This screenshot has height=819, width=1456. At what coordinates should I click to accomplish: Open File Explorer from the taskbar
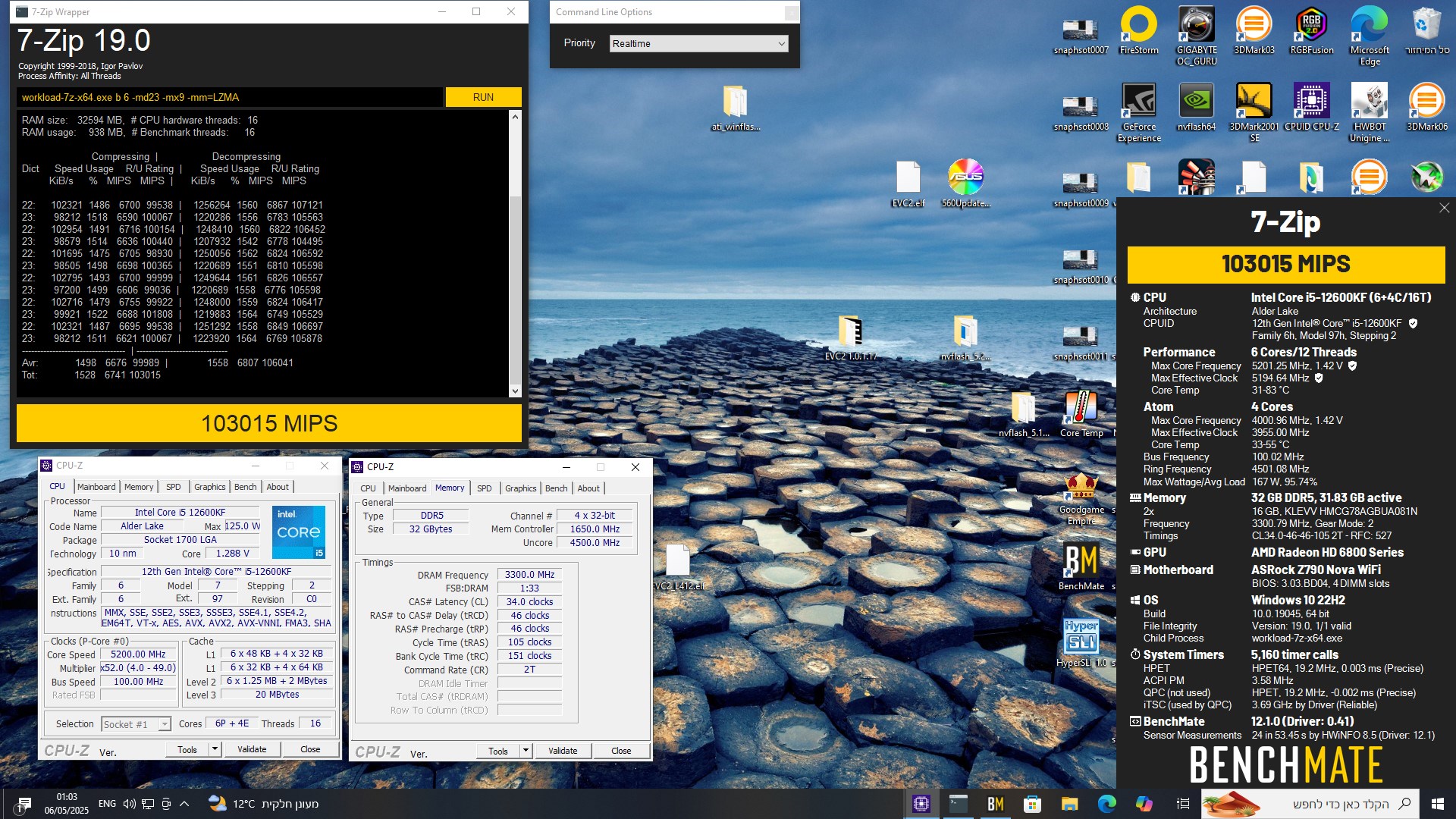(1069, 803)
